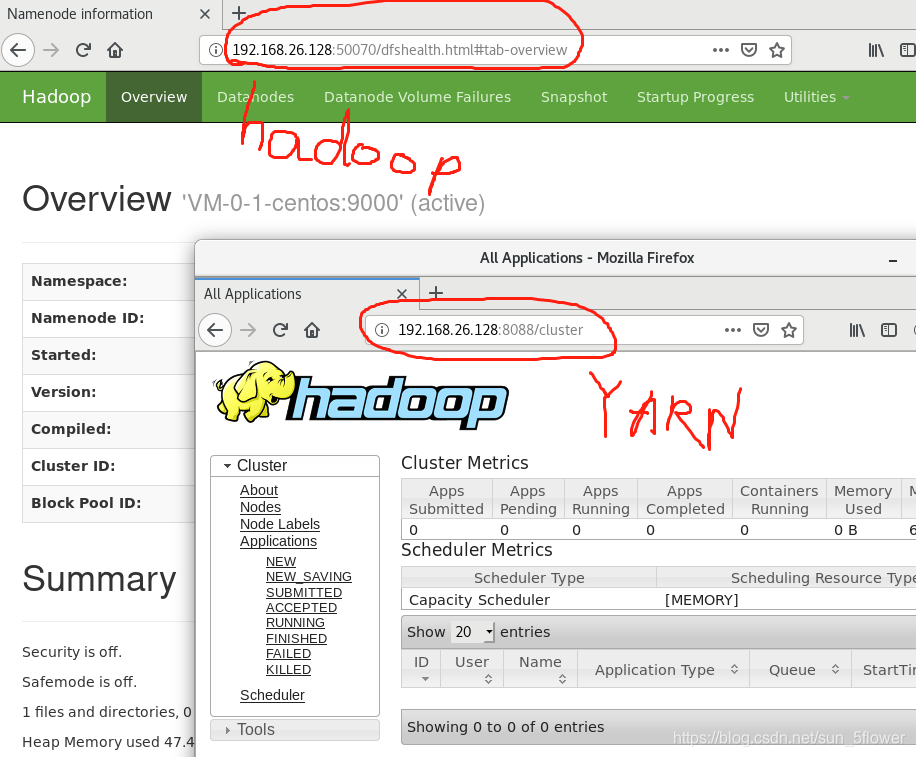This screenshot has width=916, height=757.
Task: Go home in All Applications window
Action: click(x=312, y=330)
